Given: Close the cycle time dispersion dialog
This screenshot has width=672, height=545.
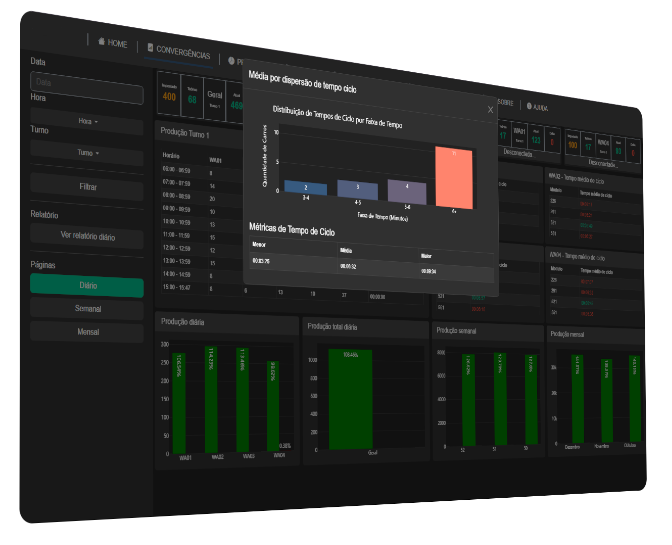Looking at the screenshot, I should pyautogui.click(x=490, y=109).
